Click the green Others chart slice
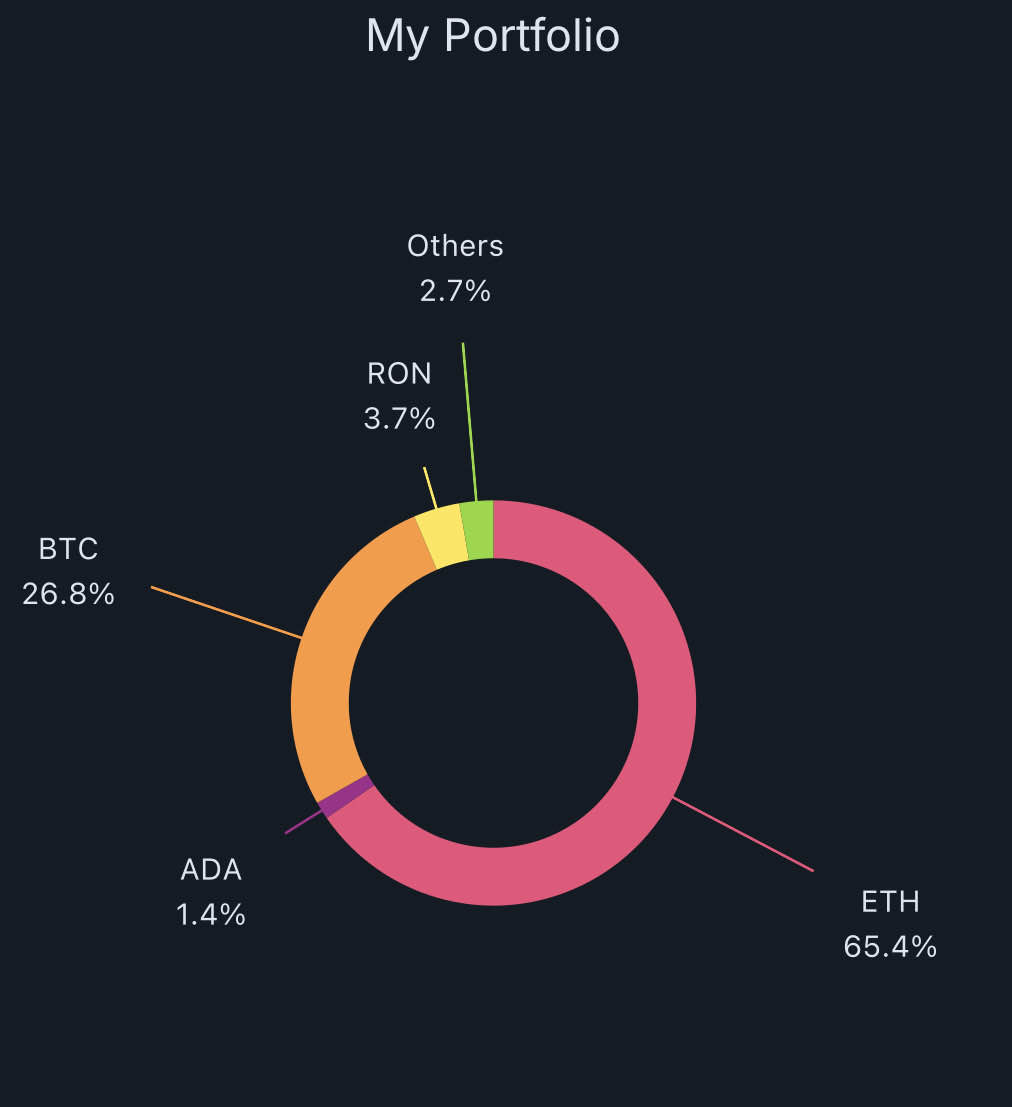Screen dimensions: 1012x1107 (478, 528)
